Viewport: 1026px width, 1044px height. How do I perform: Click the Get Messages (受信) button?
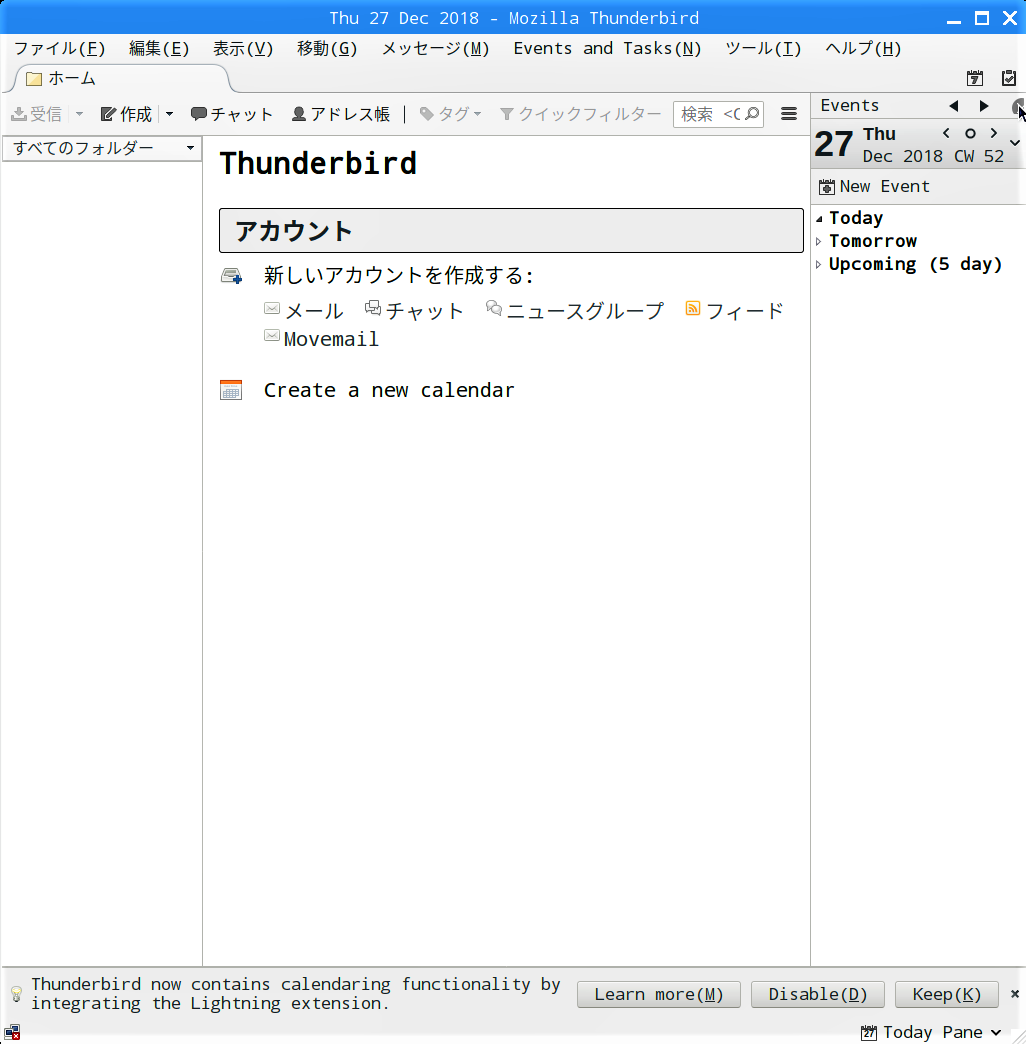37,115
